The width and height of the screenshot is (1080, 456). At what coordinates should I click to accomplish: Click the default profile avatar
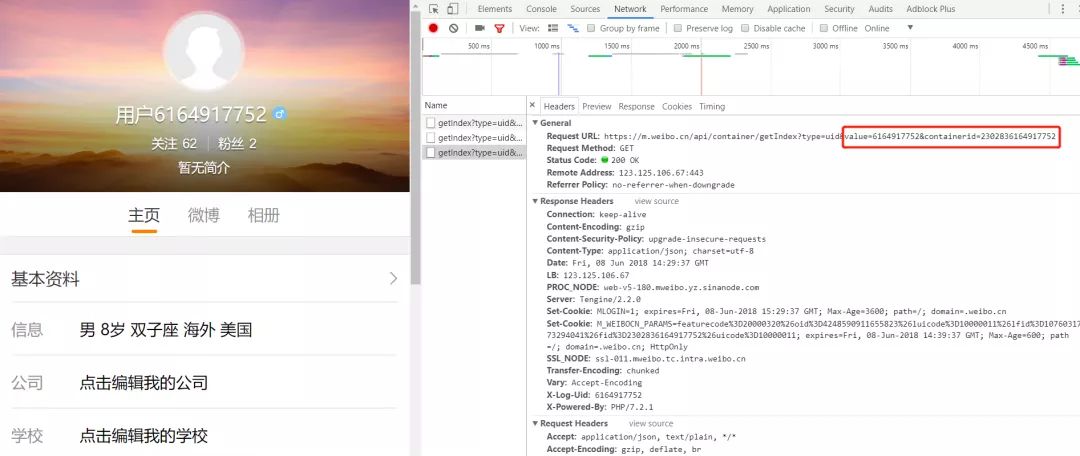(204, 52)
